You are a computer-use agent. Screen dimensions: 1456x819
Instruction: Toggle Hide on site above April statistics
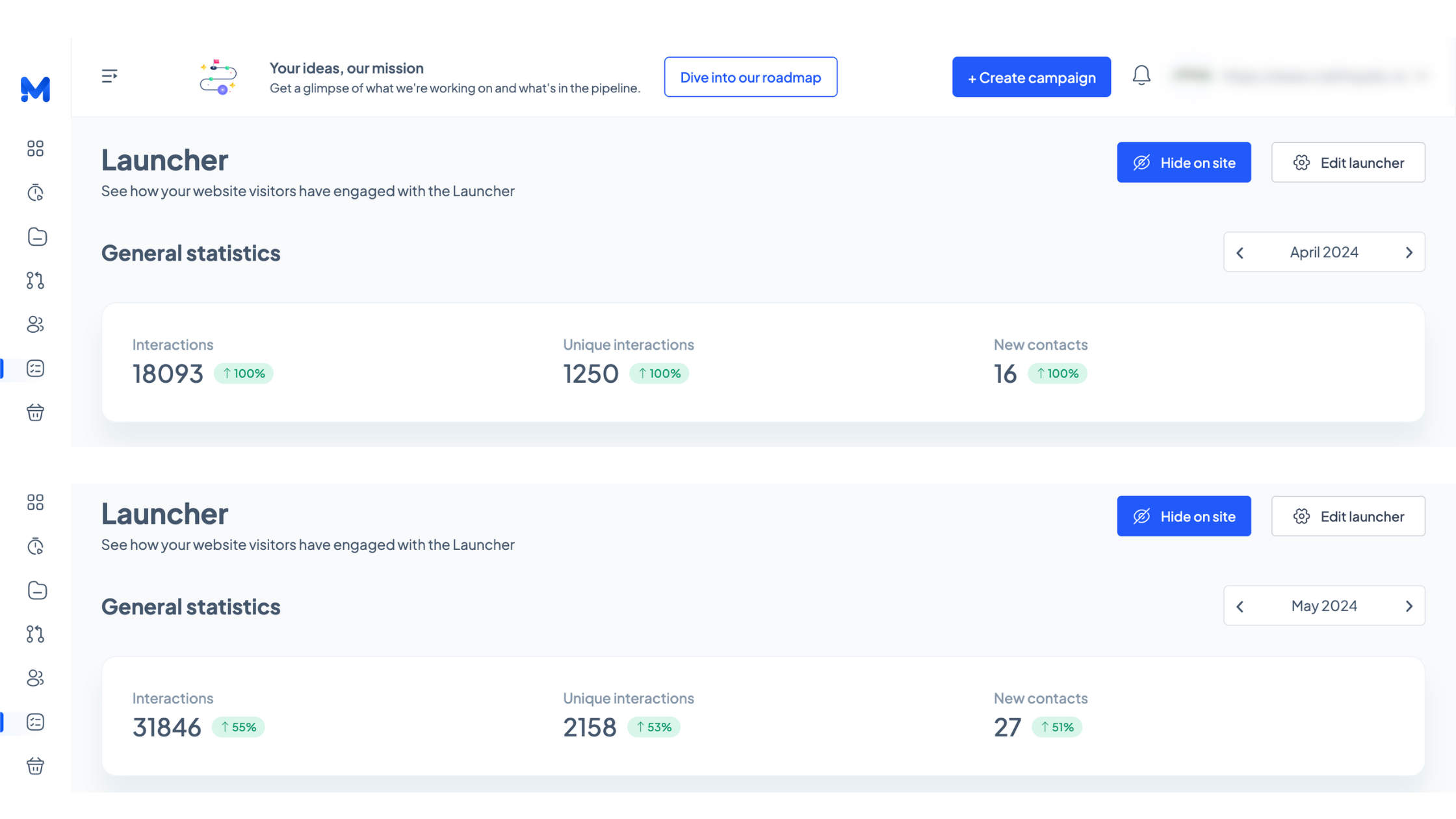1184,162
